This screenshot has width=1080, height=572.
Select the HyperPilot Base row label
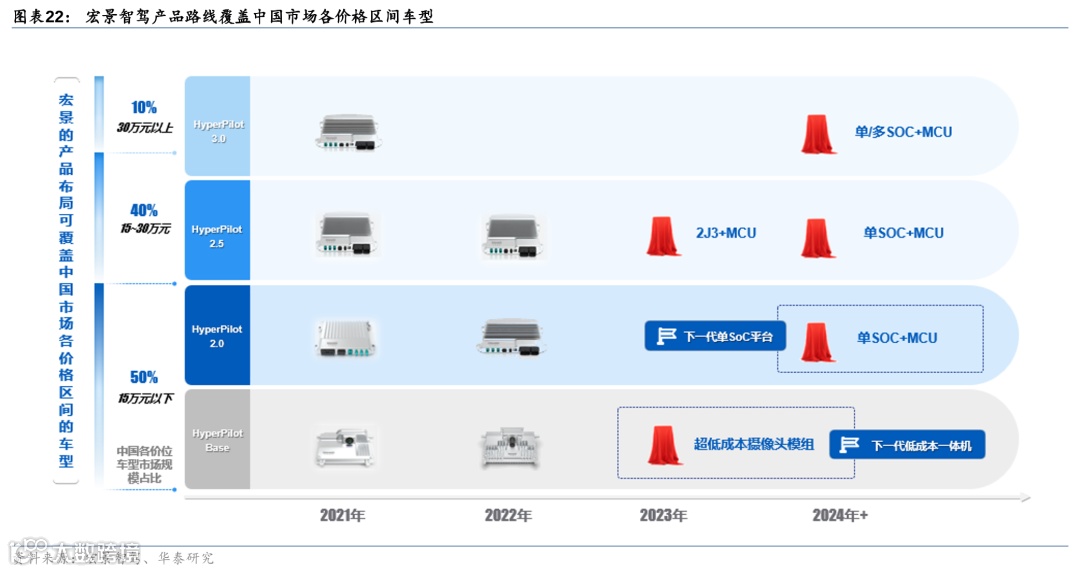point(217,440)
